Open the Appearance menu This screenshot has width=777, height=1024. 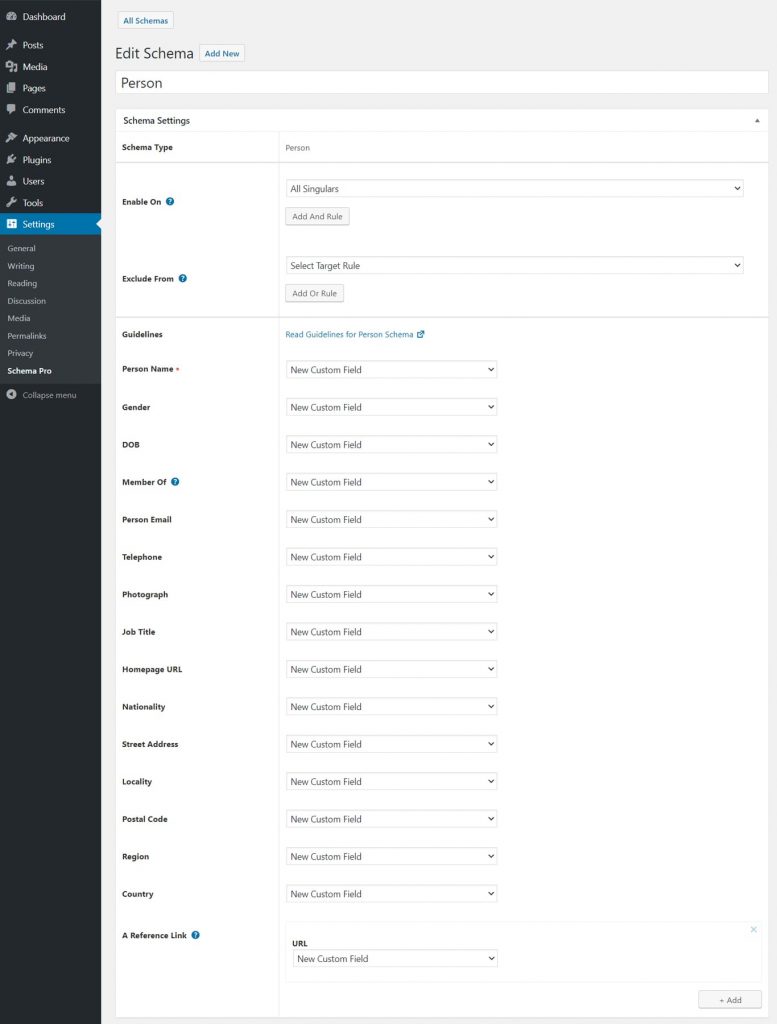pyautogui.click(x=45, y=138)
